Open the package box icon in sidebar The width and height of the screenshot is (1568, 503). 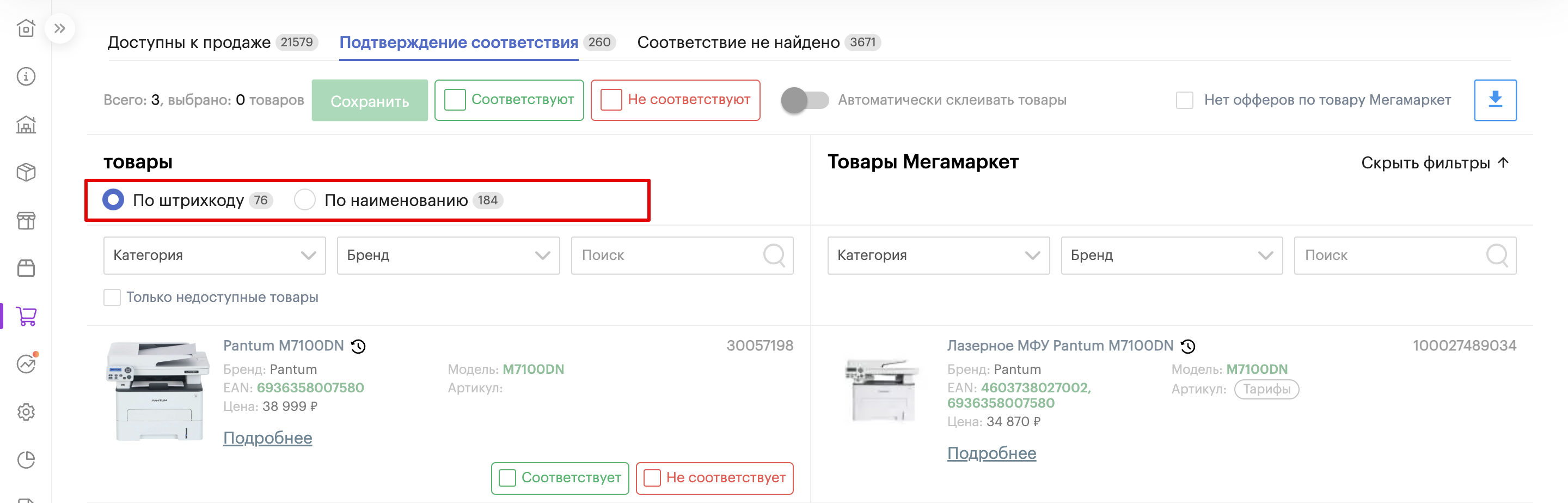pos(26,172)
